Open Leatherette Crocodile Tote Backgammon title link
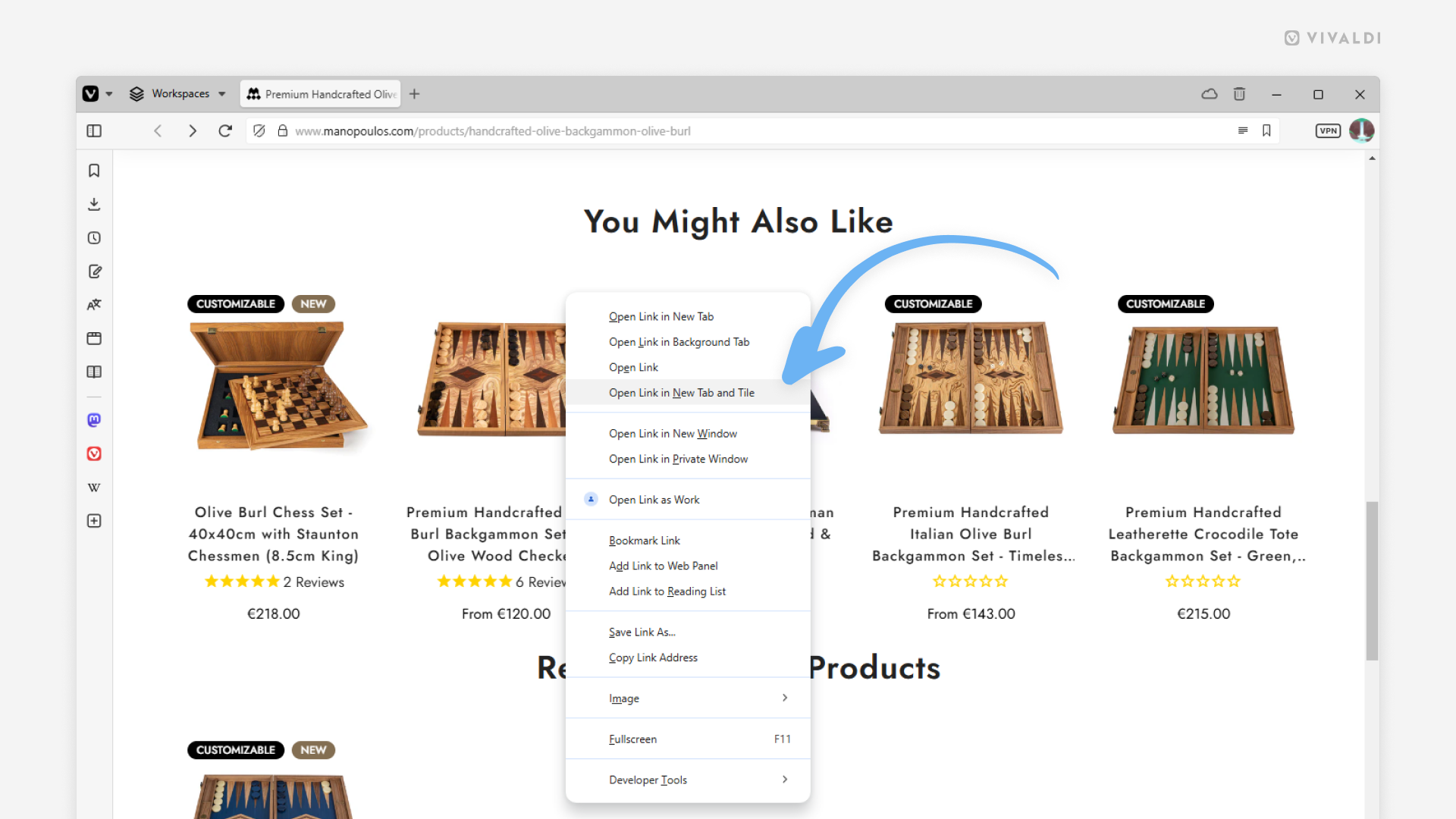The width and height of the screenshot is (1456, 819). pos(1207,534)
